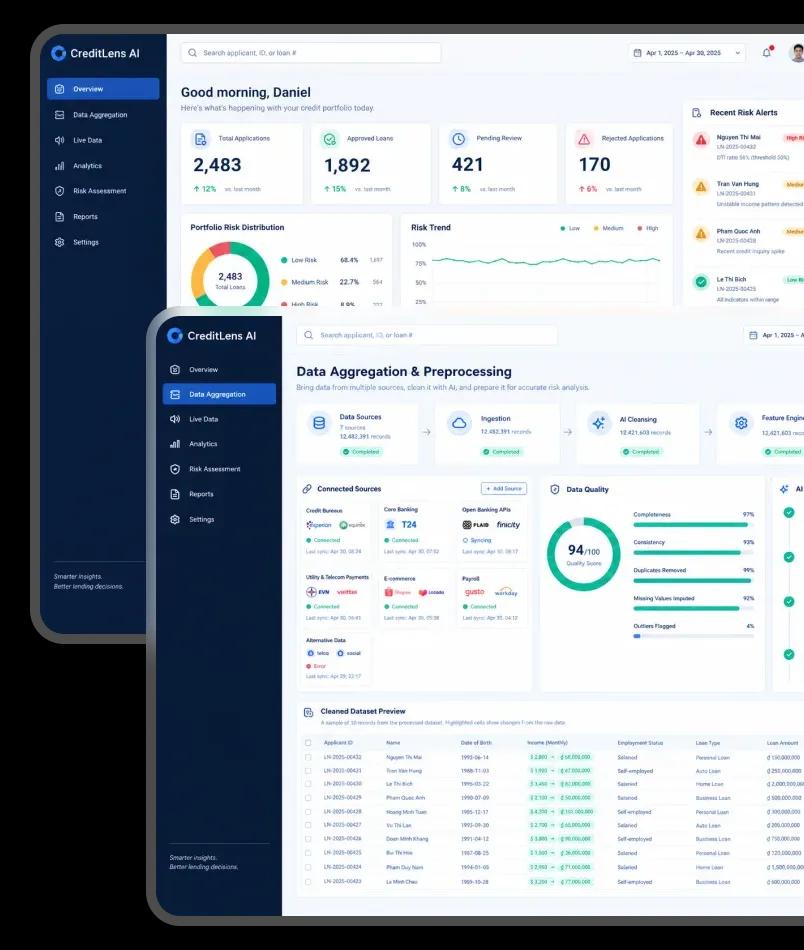This screenshot has width=804, height=950.
Task: Click the Recent Risk Alerts header icon
Action: 697,113
